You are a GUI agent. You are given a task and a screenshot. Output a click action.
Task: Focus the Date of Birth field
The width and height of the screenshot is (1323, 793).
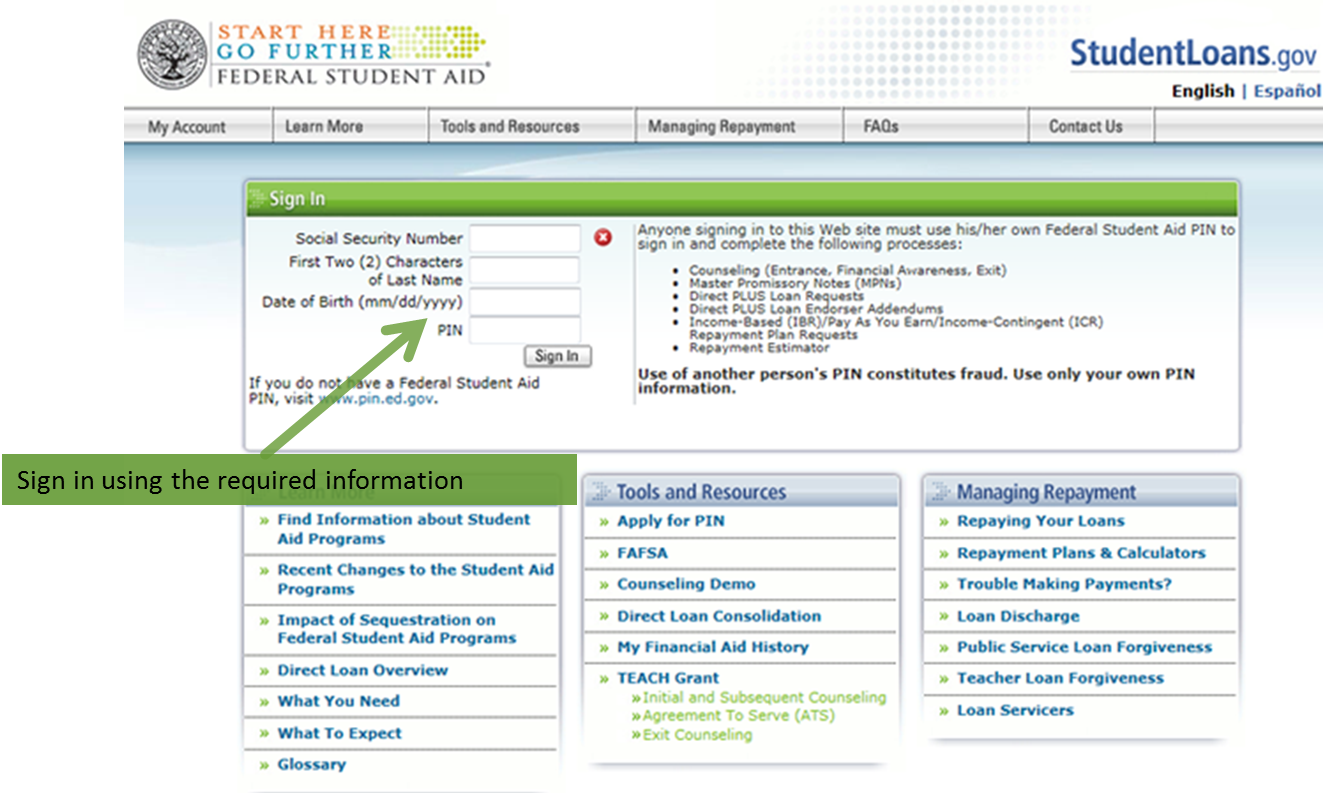(525, 301)
